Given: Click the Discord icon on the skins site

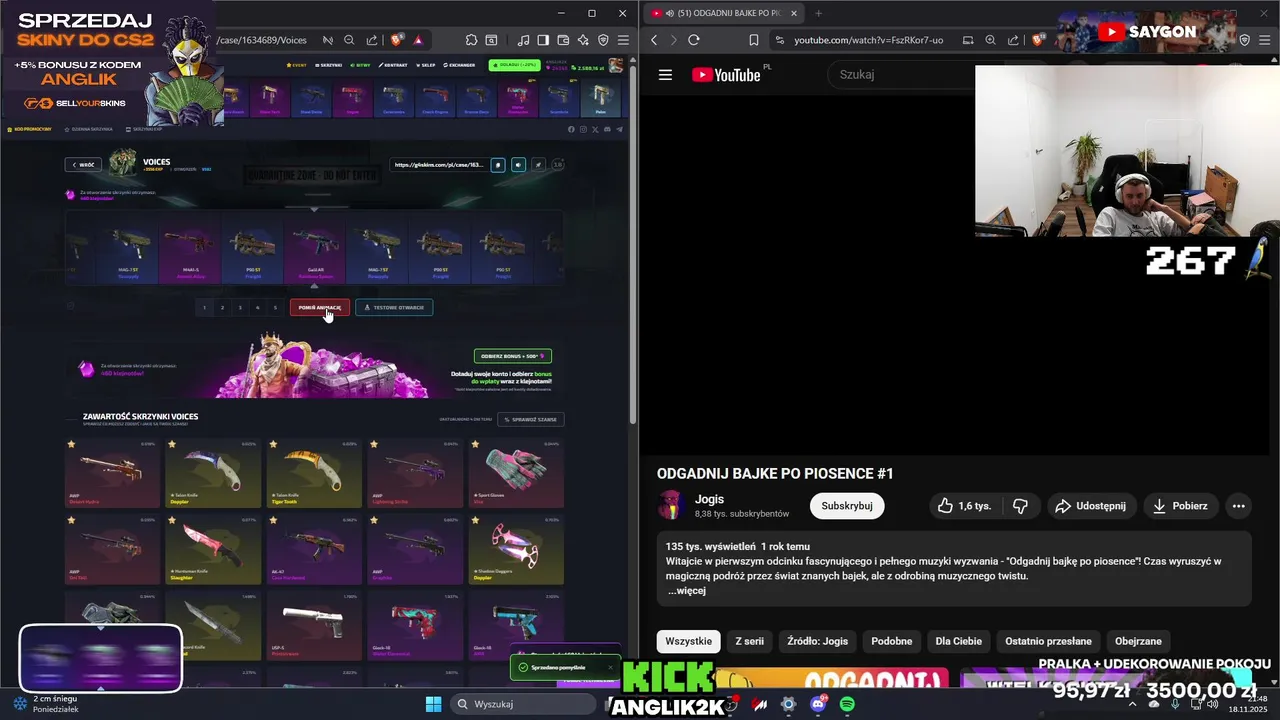Looking at the screenshot, I should coord(607,129).
